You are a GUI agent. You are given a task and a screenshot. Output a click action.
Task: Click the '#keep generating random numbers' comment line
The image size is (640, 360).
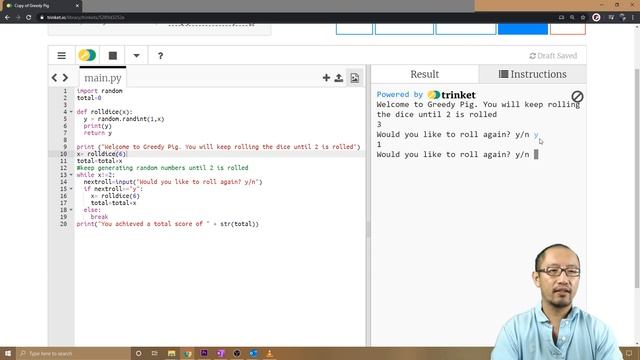point(162,168)
